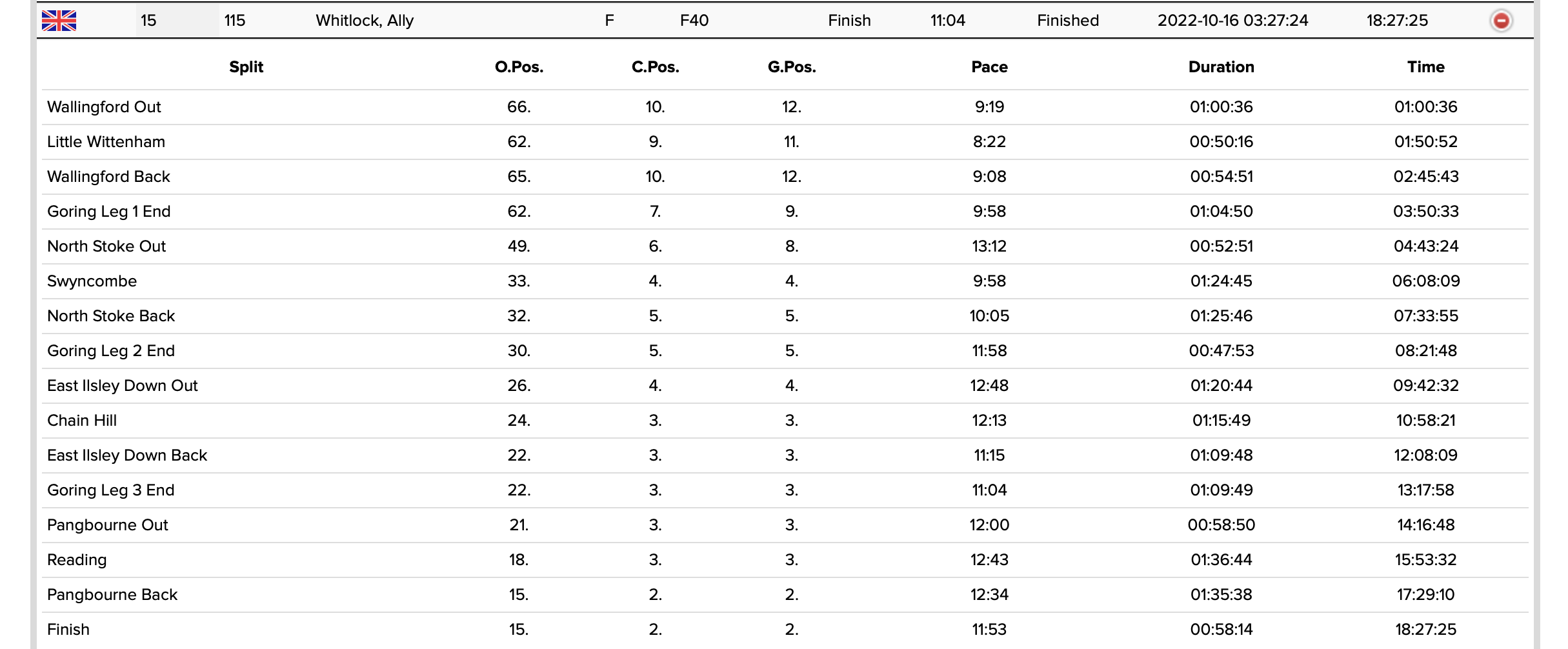Click the red collapse icon for Whitlock, Ally
The image size is (1568, 649).
(x=1501, y=21)
